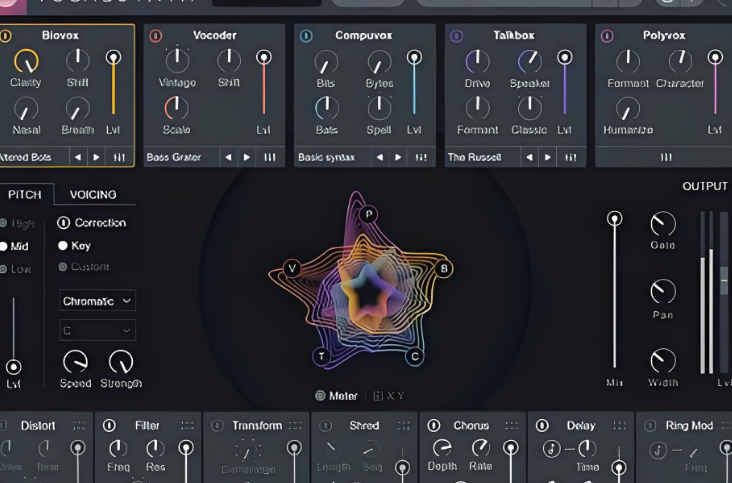Select the Key radio option
732x483 pixels.
pyautogui.click(x=63, y=245)
